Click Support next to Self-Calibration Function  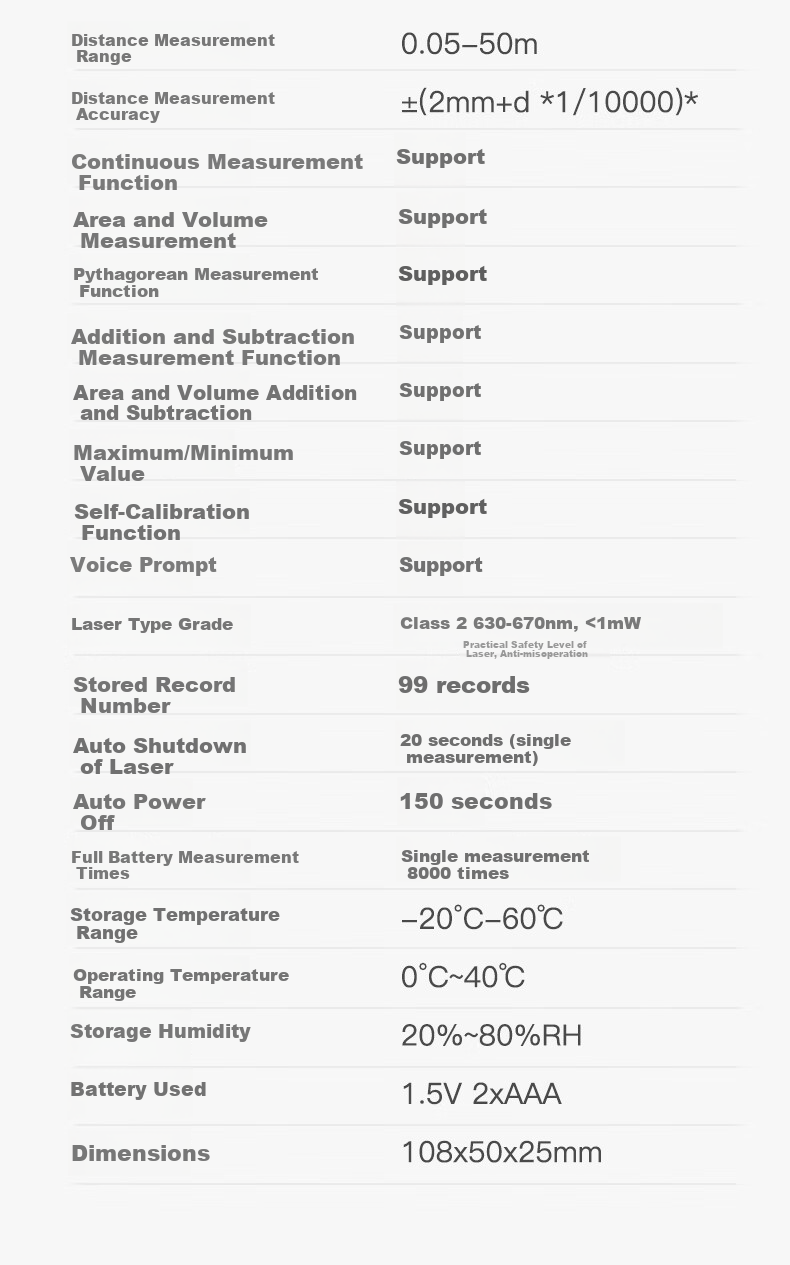(442, 507)
